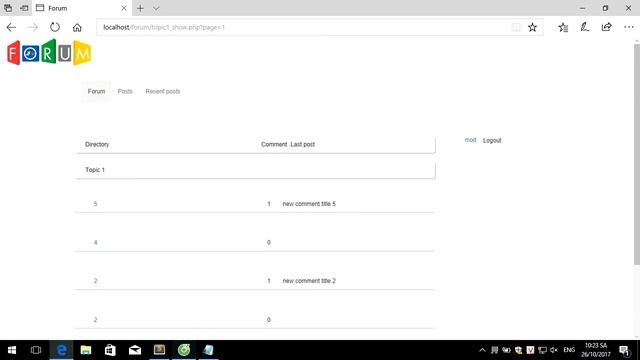Open the reading view book icon
640x360 pixels.
[x=516, y=27]
